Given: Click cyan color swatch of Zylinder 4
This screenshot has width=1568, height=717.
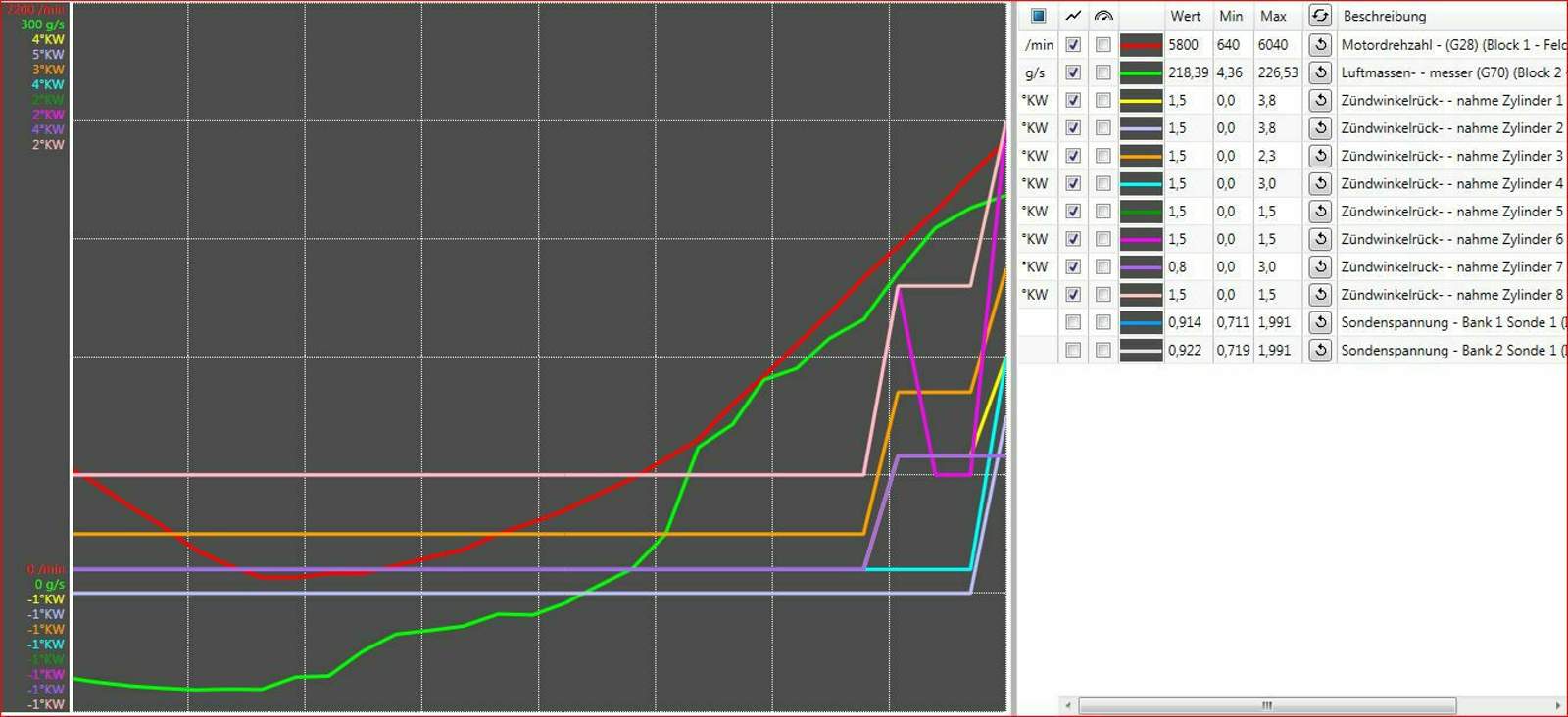Looking at the screenshot, I should 1141,183.
